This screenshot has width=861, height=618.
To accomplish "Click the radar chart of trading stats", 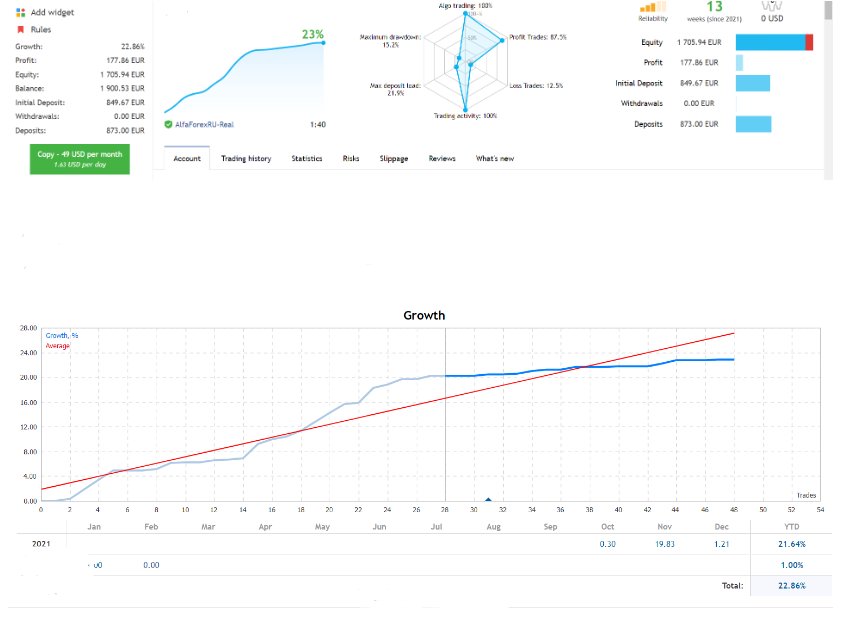I will click(464, 62).
